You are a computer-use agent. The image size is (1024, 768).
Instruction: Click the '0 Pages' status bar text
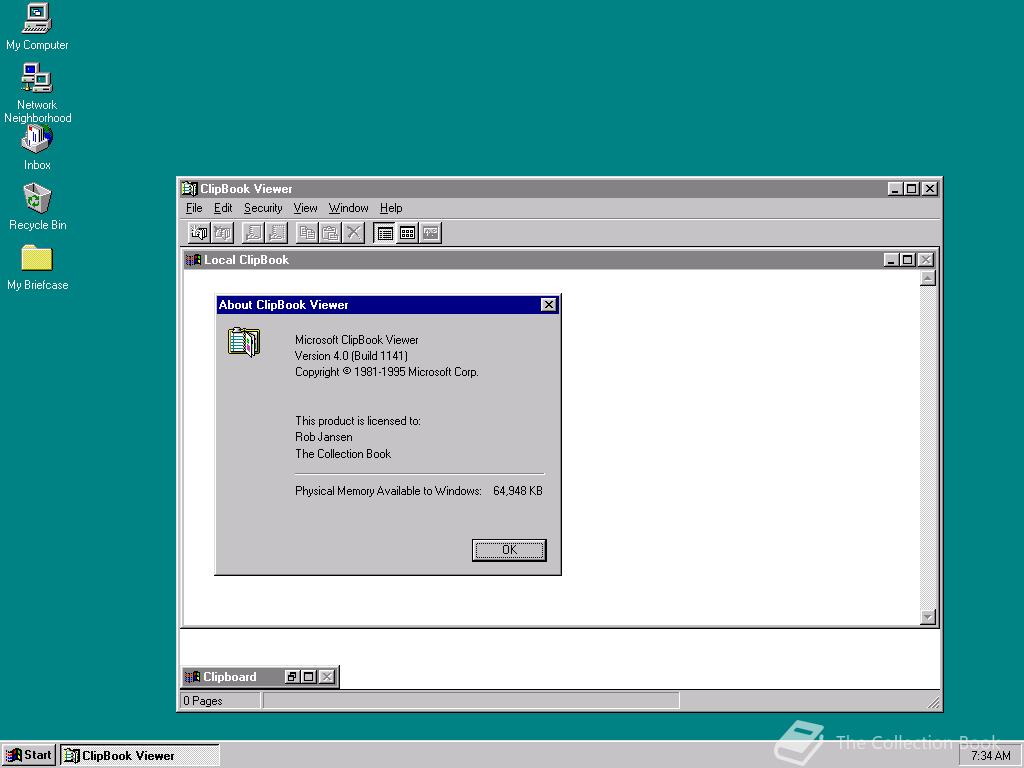click(203, 701)
